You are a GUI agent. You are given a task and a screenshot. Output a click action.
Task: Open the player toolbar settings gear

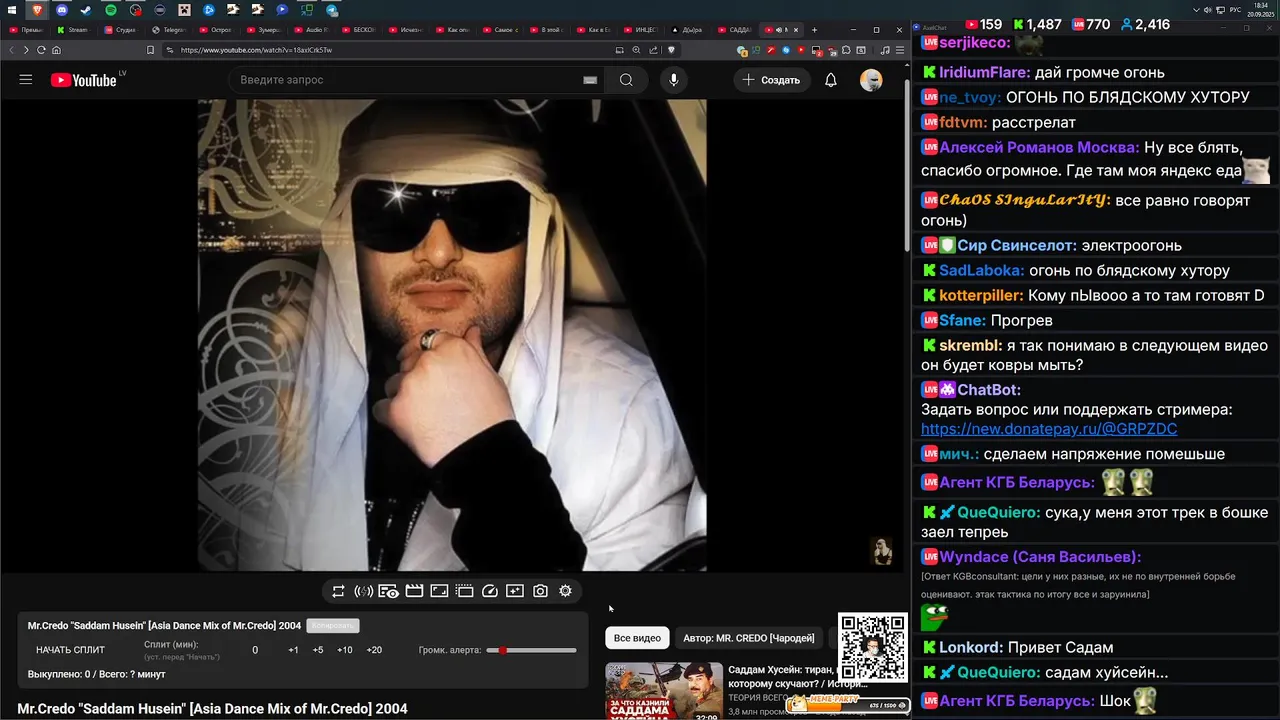click(565, 591)
